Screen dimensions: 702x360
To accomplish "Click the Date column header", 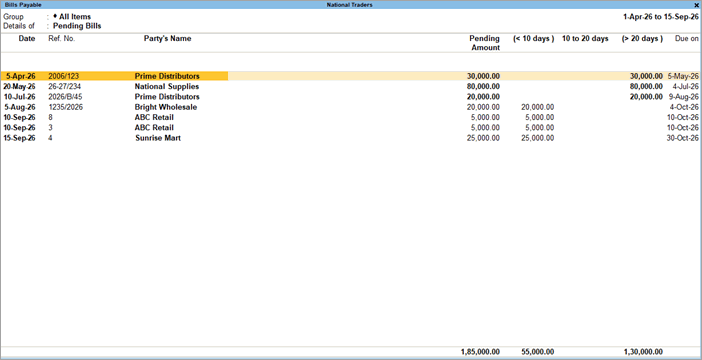I will (27, 39).
